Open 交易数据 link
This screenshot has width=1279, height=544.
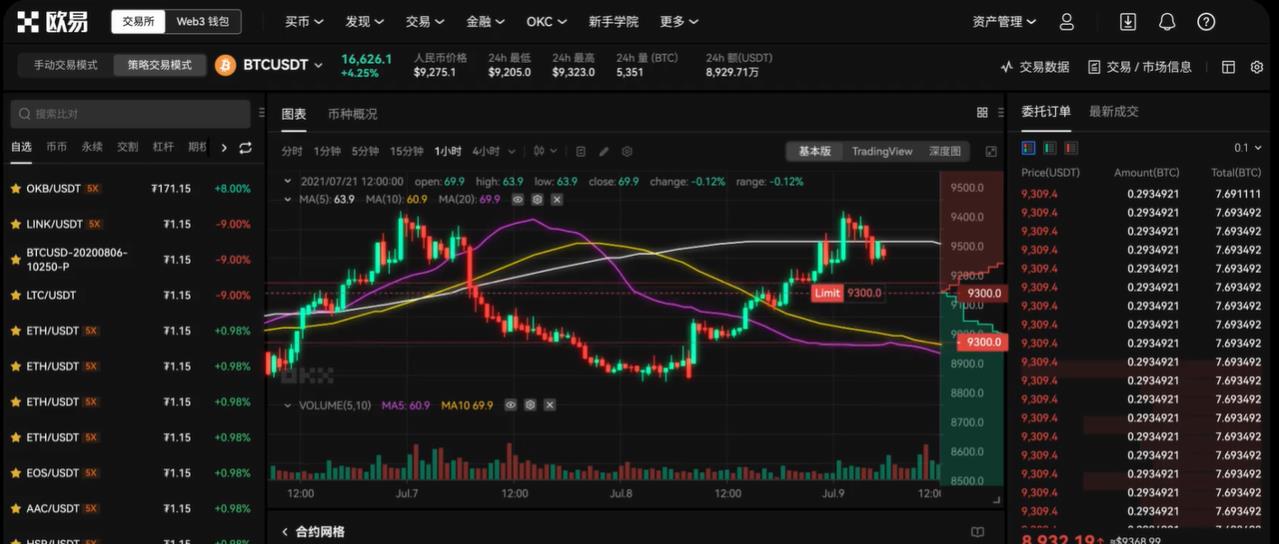click(x=1035, y=67)
